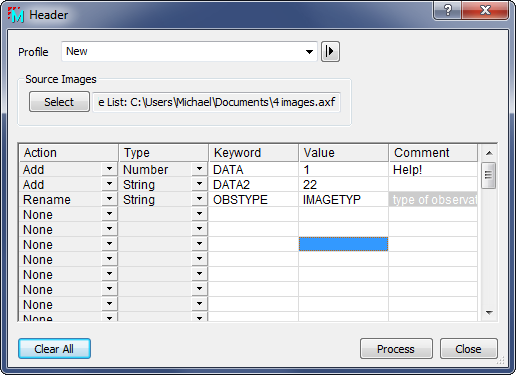Screen dimensions: 516x375
Task: Click the table scrollbar down arrow
Action: coord(489,313)
